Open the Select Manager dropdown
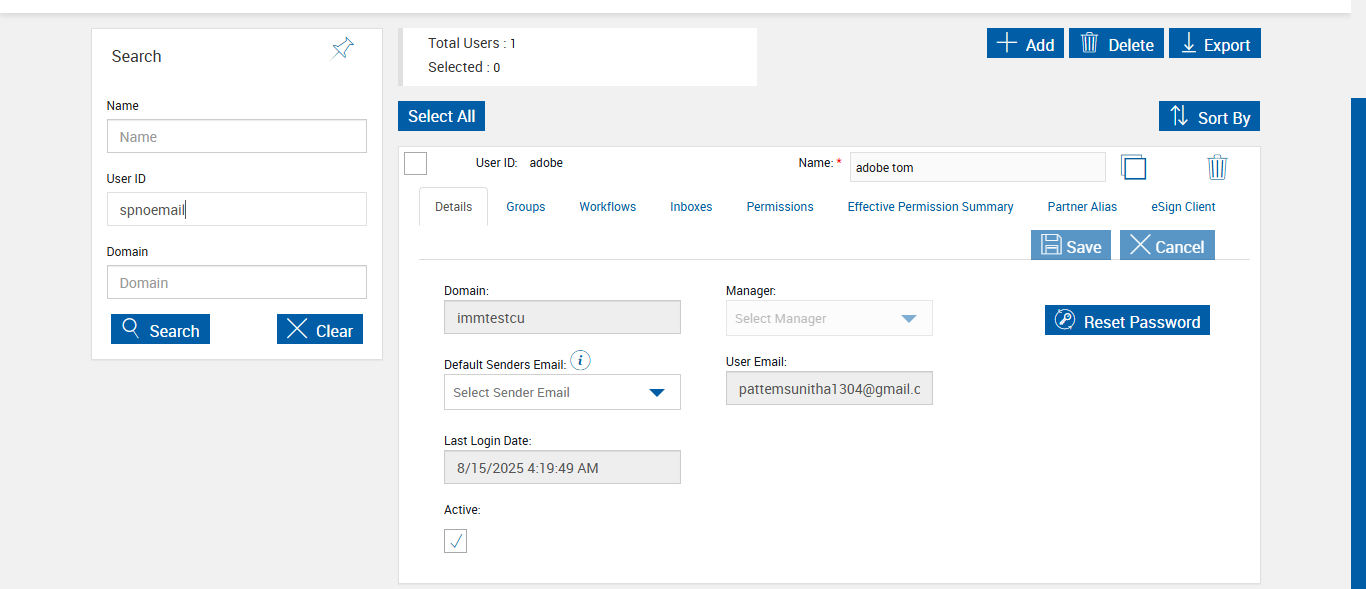The width and height of the screenshot is (1366, 589). tap(829, 318)
